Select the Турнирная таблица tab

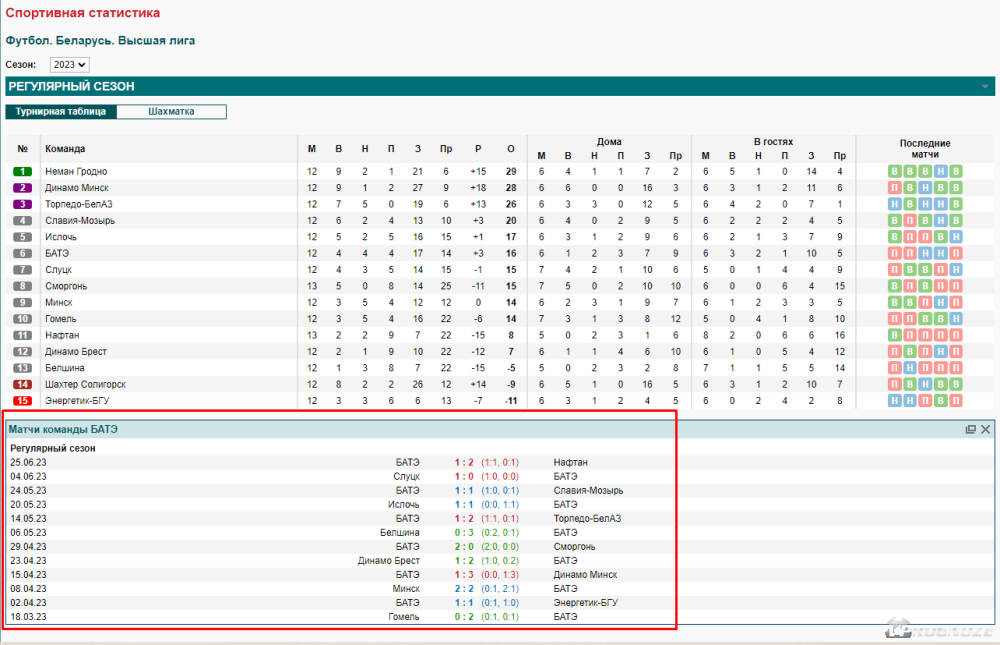point(61,112)
